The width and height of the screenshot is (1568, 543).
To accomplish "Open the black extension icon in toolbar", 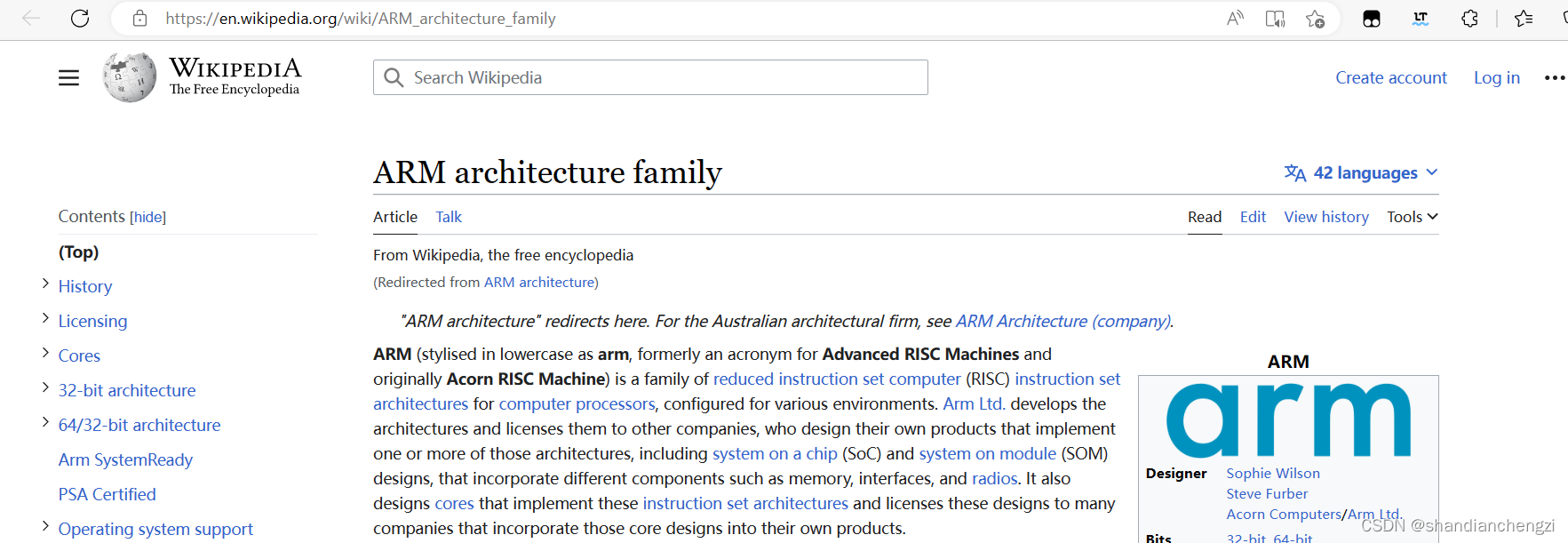I will pyautogui.click(x=1372, y=19).
